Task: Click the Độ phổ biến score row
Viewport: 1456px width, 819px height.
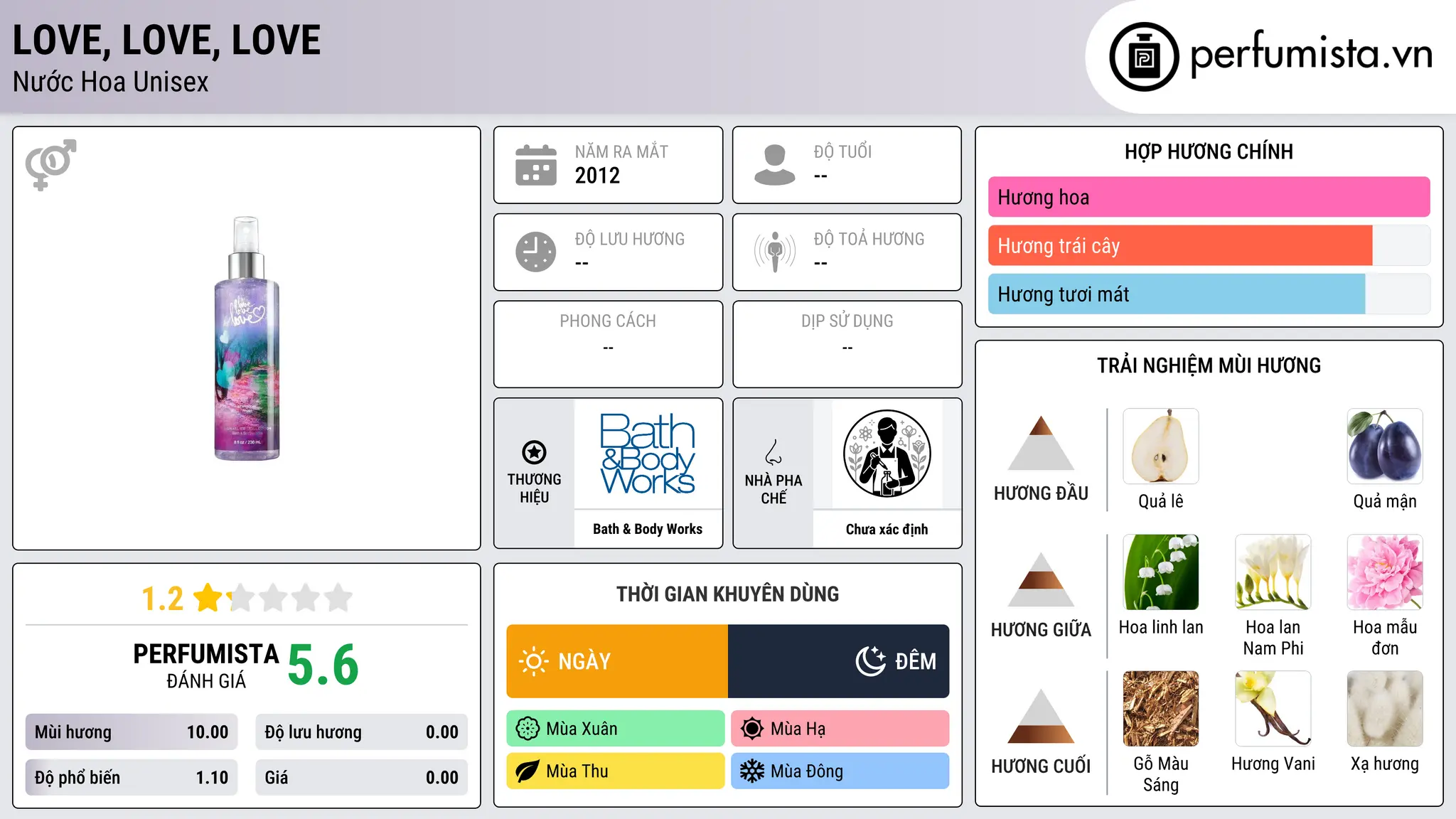Action: [x=132, y=778]
